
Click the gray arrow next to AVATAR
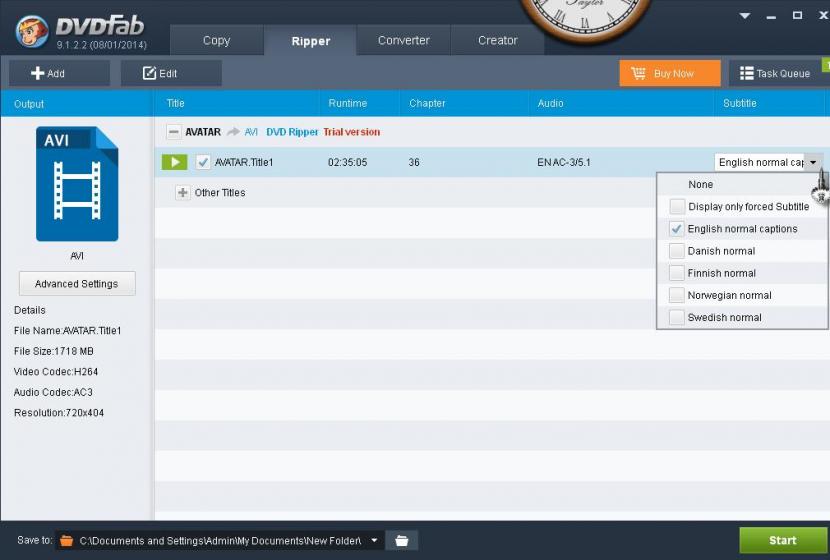pyautogui.click(x=233, y=132)
